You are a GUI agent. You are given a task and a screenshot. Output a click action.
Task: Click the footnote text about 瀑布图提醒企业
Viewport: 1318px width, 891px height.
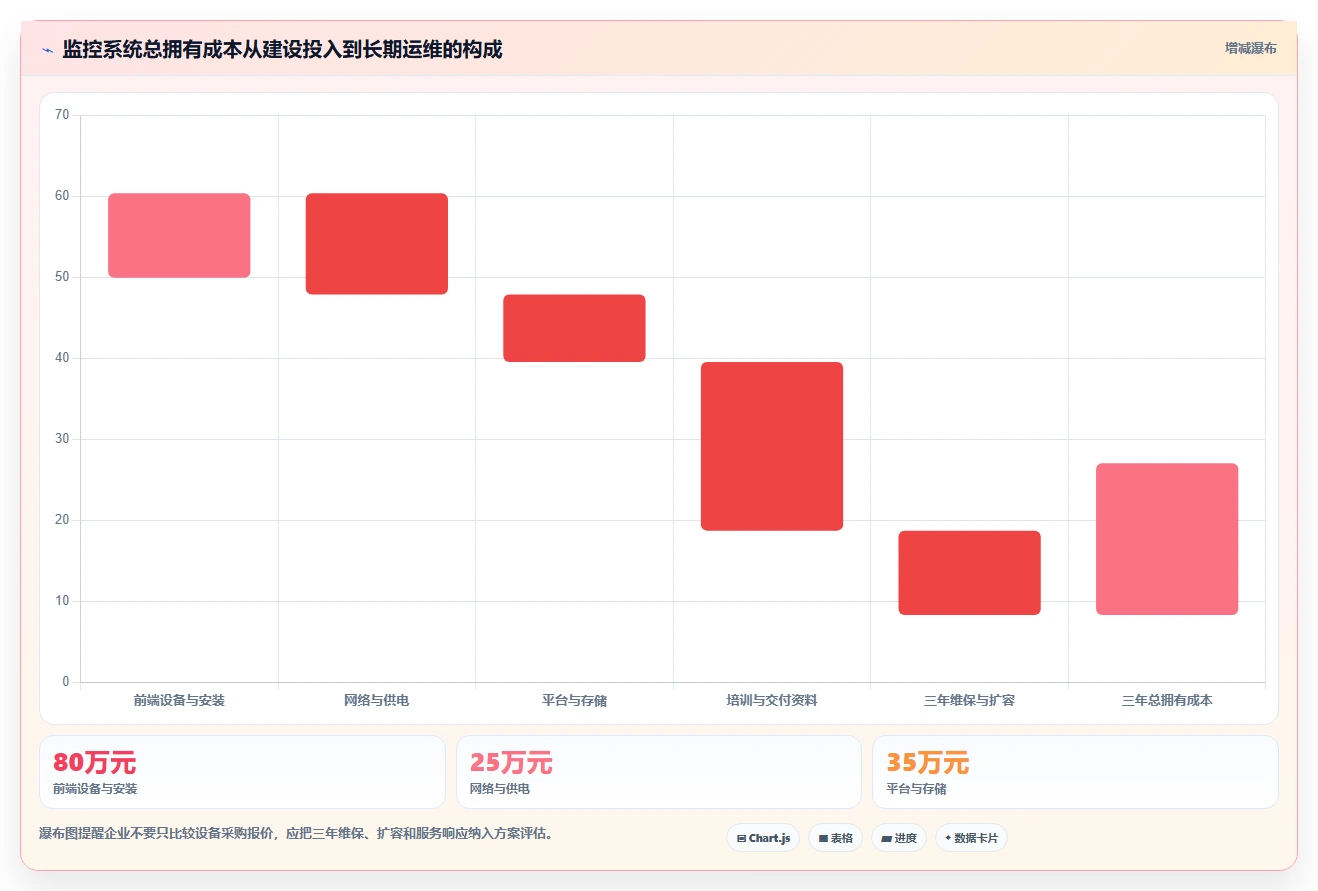[296, 833]
